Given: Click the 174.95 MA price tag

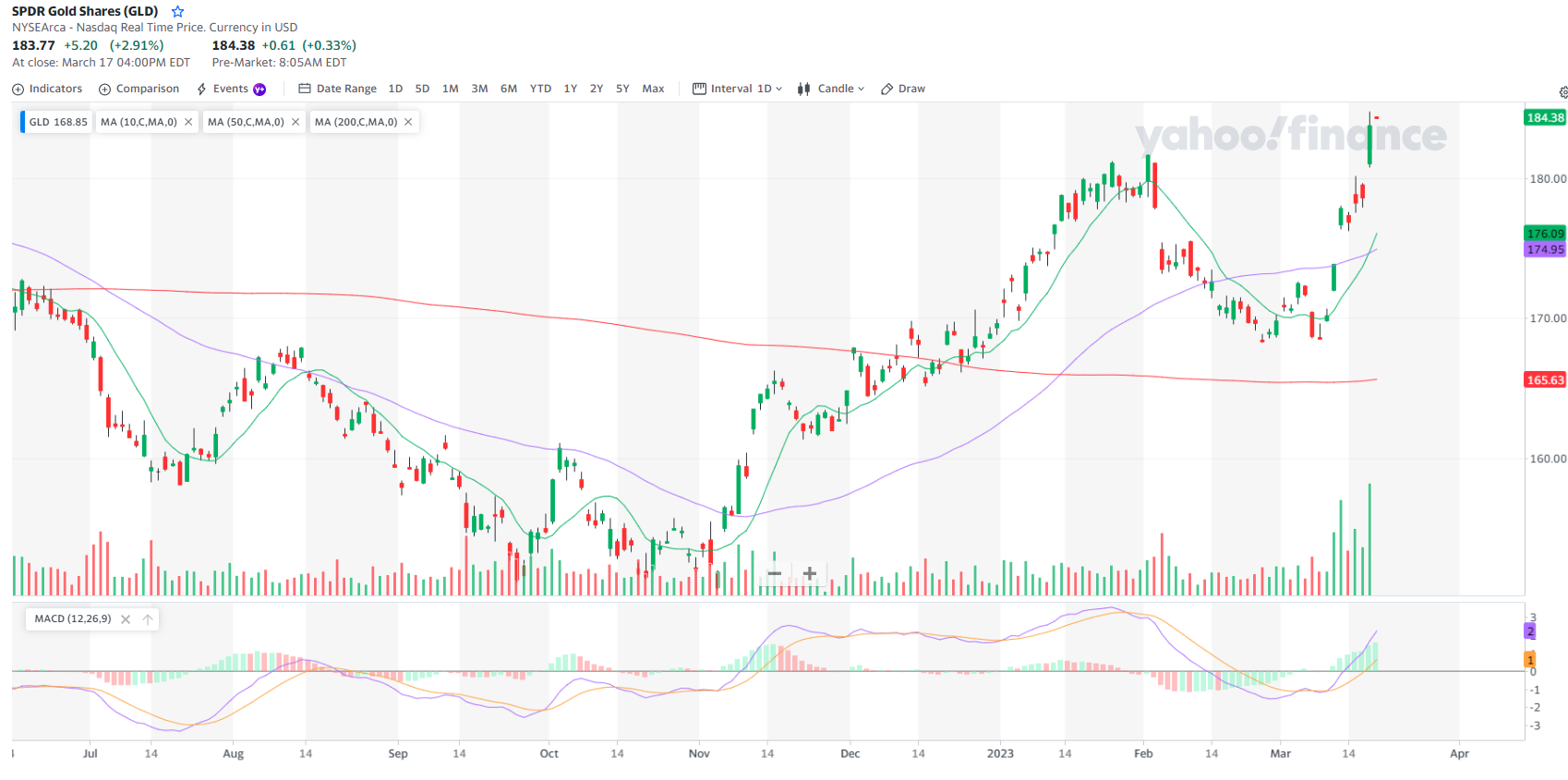Looking at the screenshot, I should click(x=1545, y=249).
